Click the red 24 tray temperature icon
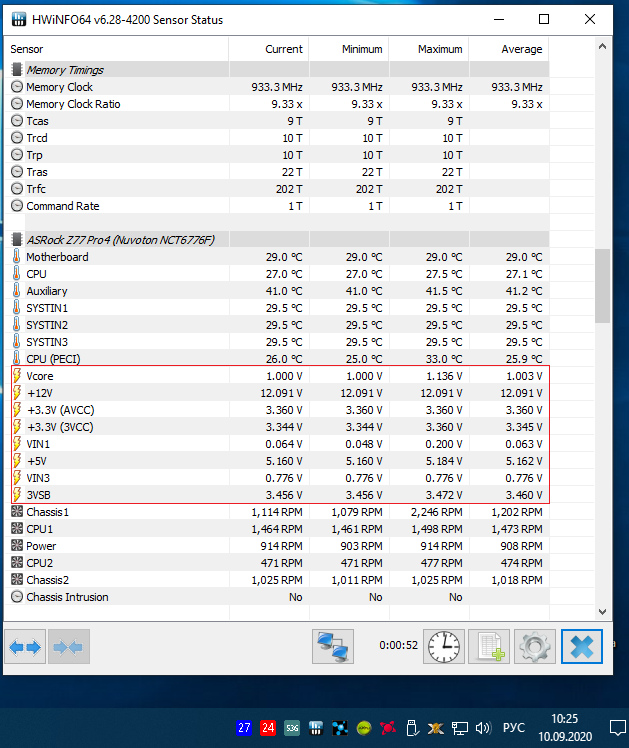The width and height of the screenshot is (629, 748). point(268,728)
